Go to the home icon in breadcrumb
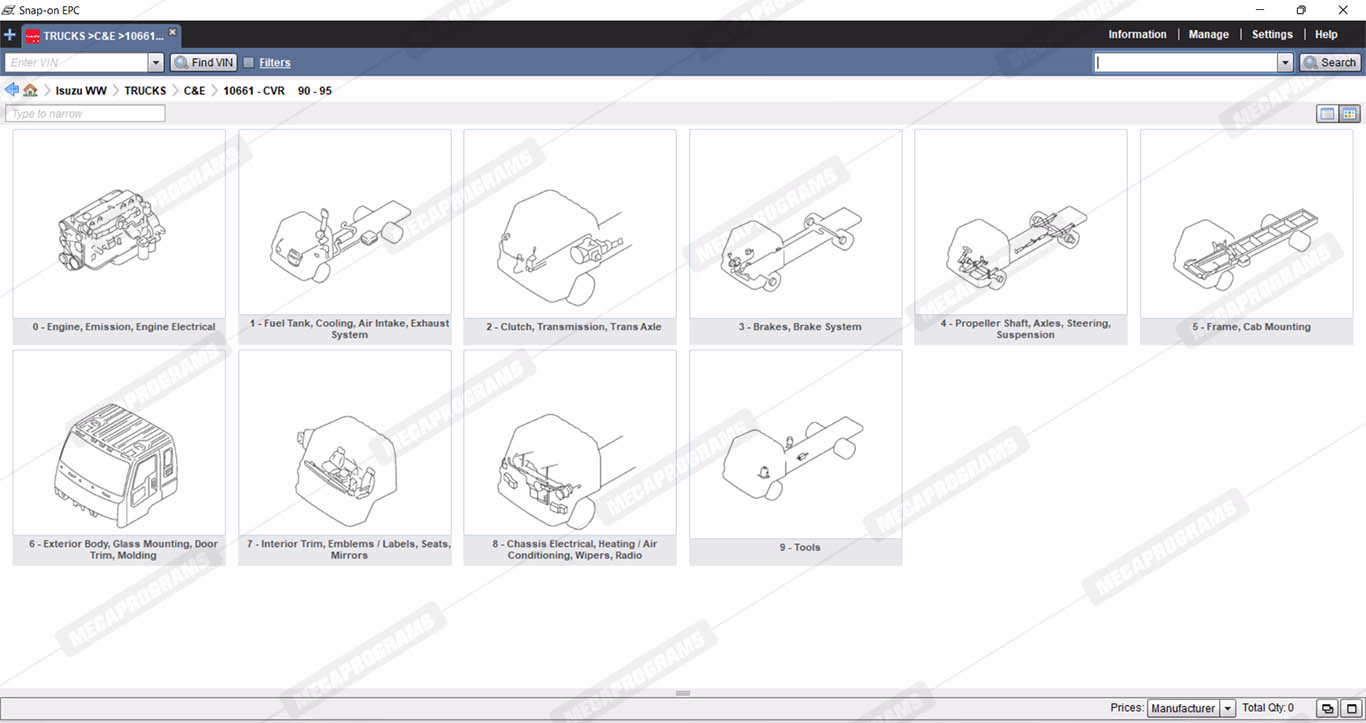 coord(31,90)
